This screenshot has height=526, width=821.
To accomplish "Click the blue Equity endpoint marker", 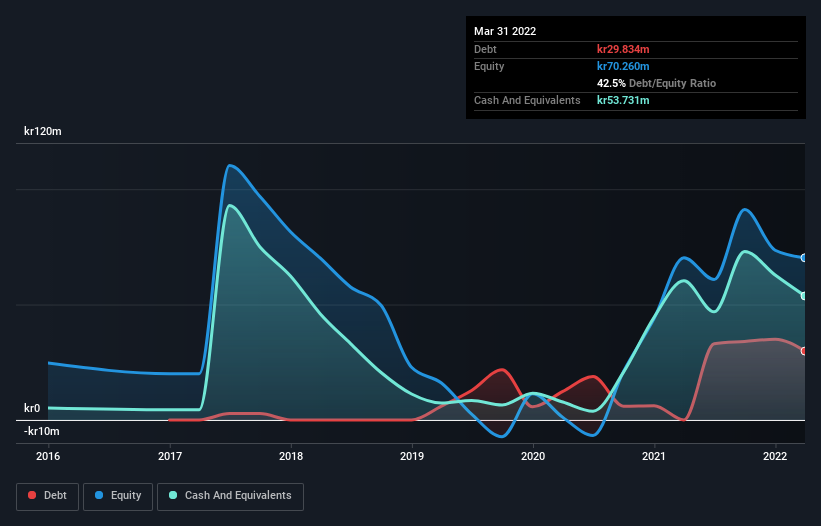I will coord(804,258).
